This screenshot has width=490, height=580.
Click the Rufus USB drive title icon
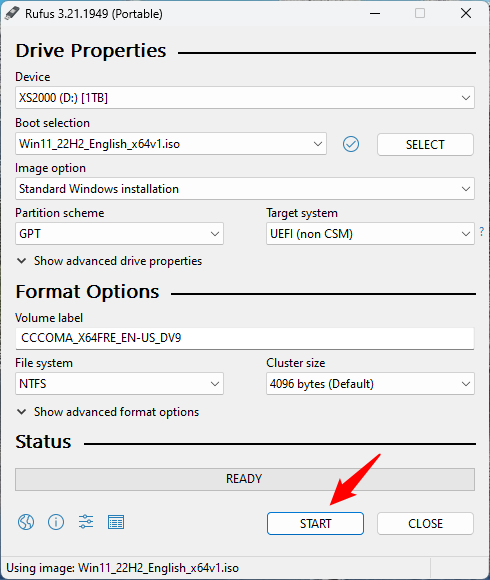point(12,13)
